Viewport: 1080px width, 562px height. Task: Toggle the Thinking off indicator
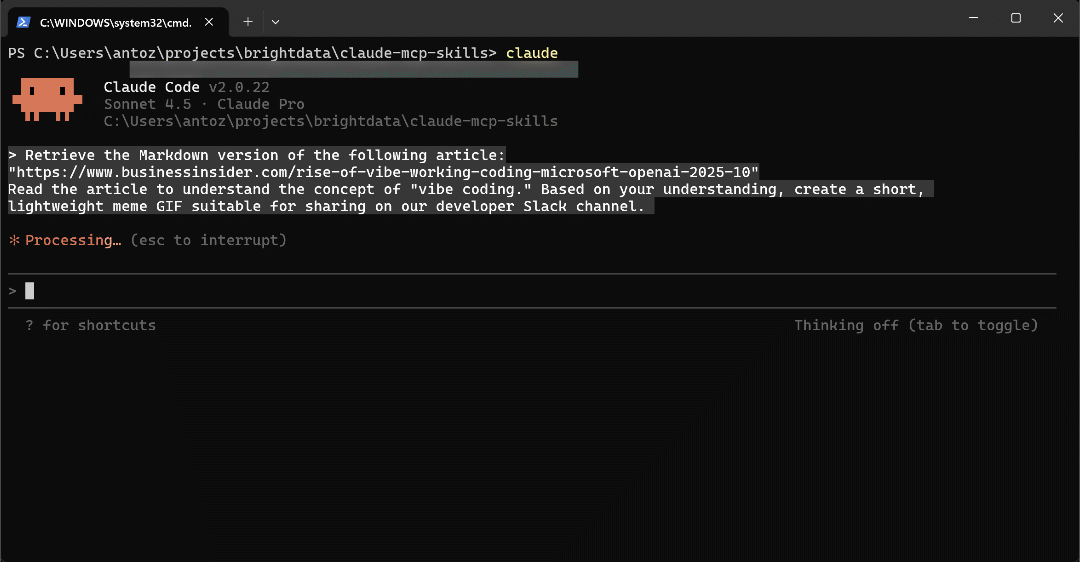[915, 325]
